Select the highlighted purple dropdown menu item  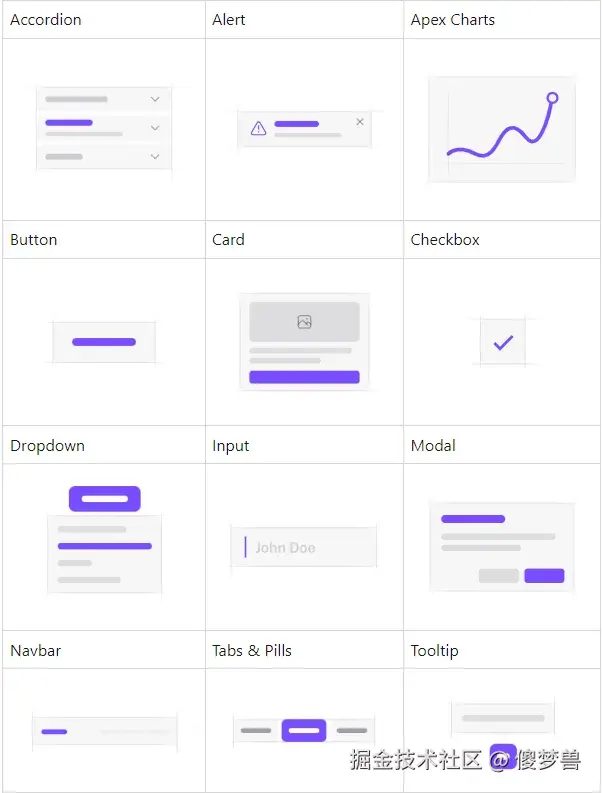(x=104, y=546)
